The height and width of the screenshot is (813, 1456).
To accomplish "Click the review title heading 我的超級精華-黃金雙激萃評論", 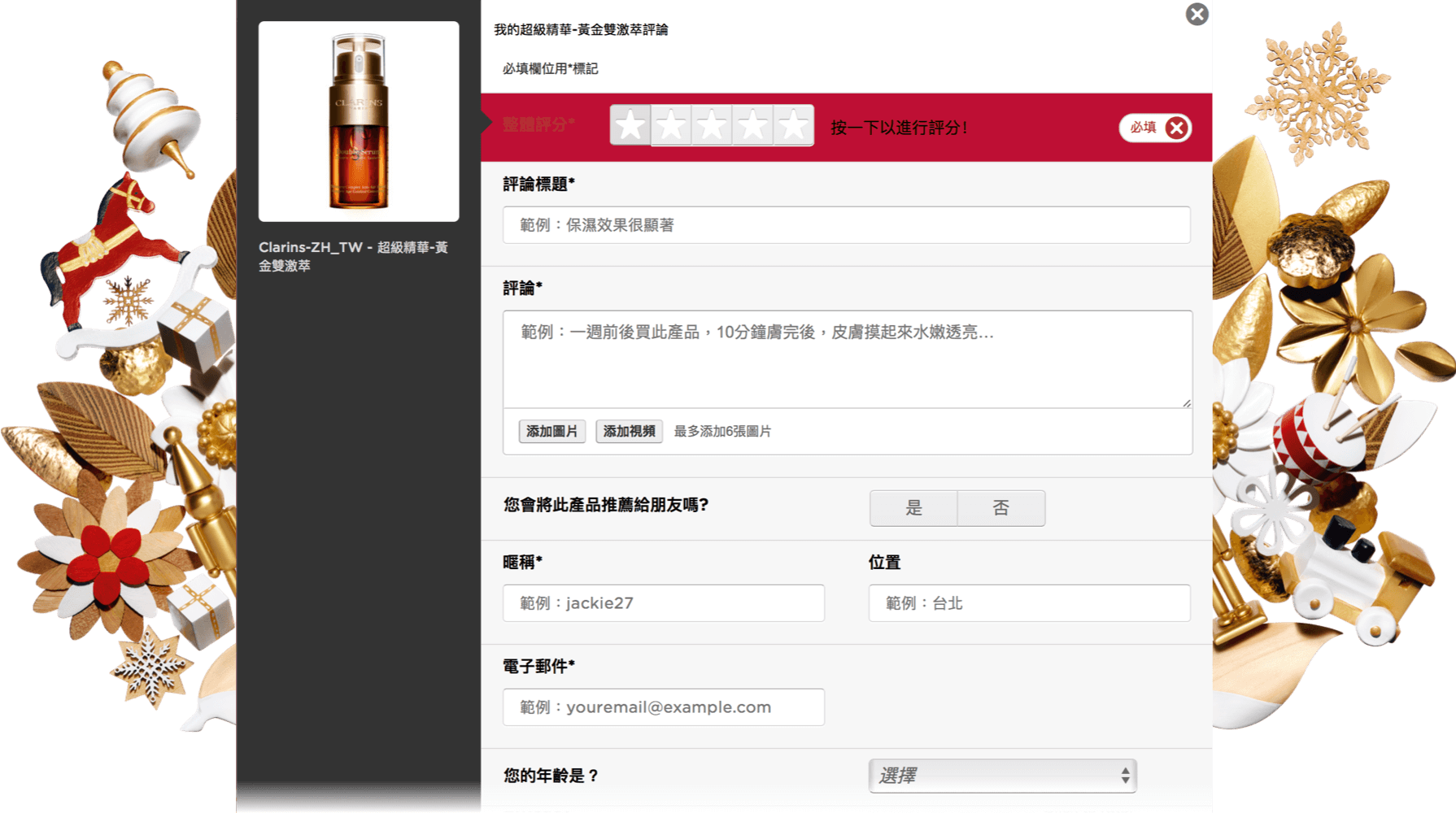I will click(x=581, y=29).
